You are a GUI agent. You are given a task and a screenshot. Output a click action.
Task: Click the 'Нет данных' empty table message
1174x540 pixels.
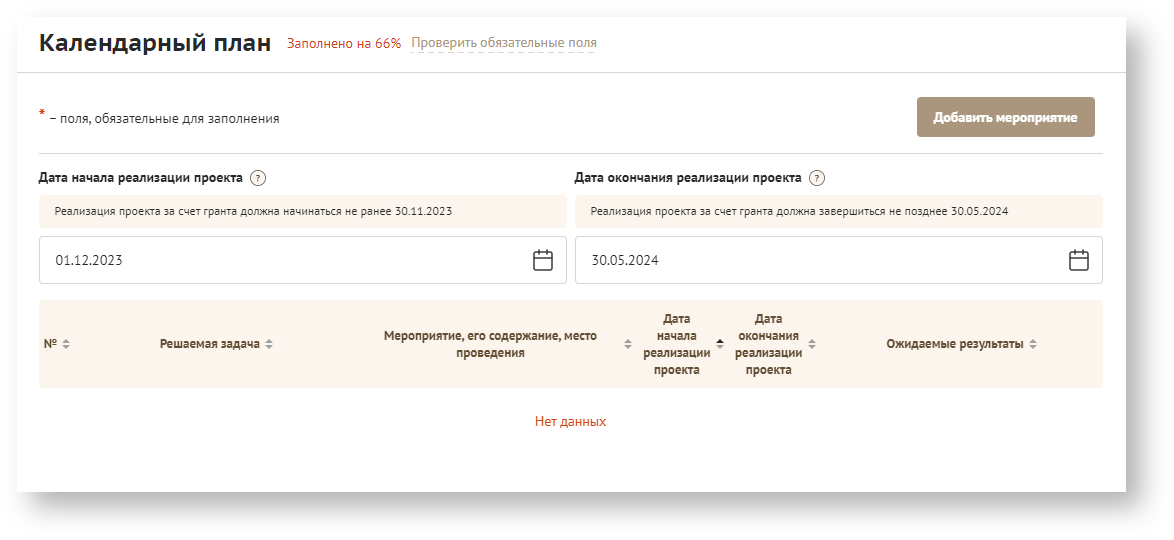[570, 422]
